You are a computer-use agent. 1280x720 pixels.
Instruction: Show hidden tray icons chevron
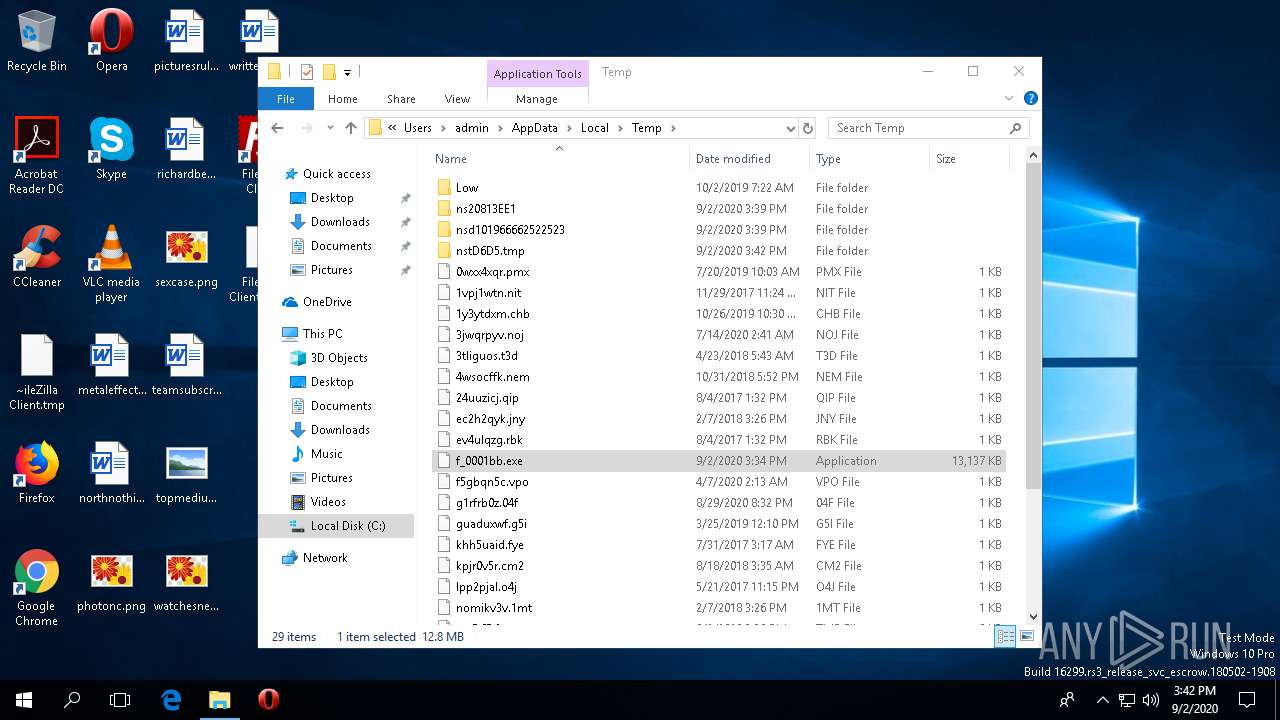tap(1102, 700)
